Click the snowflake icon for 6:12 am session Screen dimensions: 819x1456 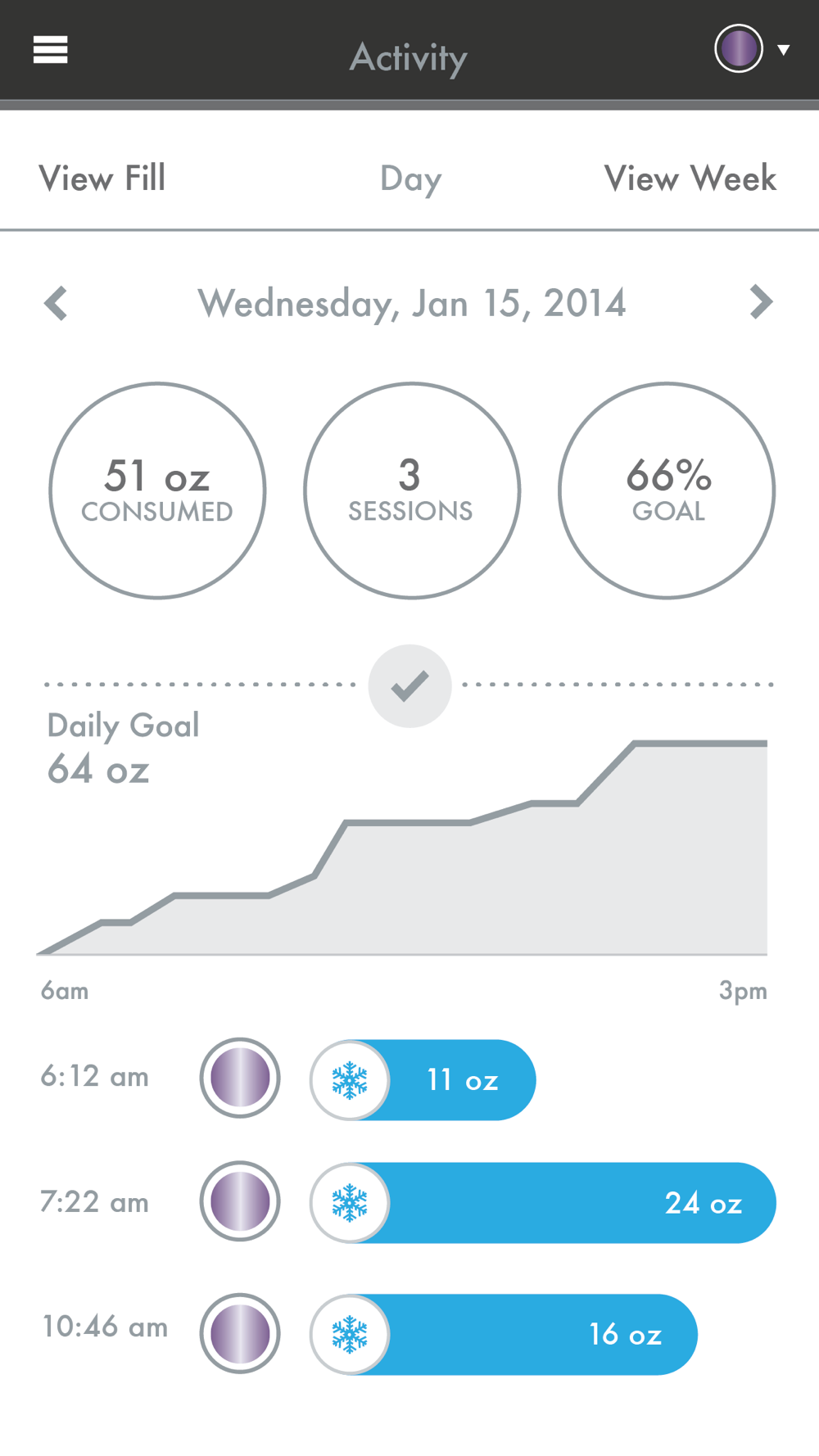(350, 1080)
